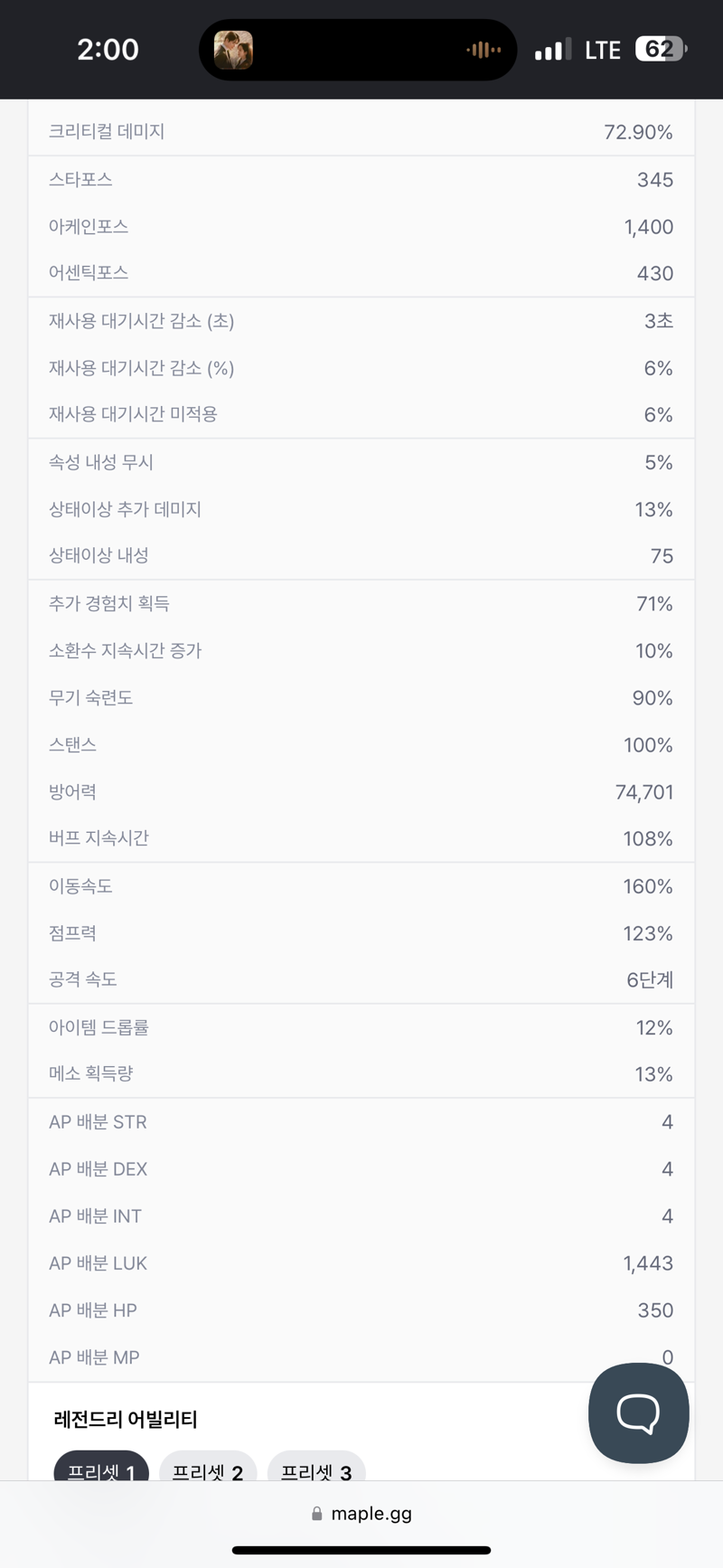Select the 프리셋 1 tab

[101, 1469]
